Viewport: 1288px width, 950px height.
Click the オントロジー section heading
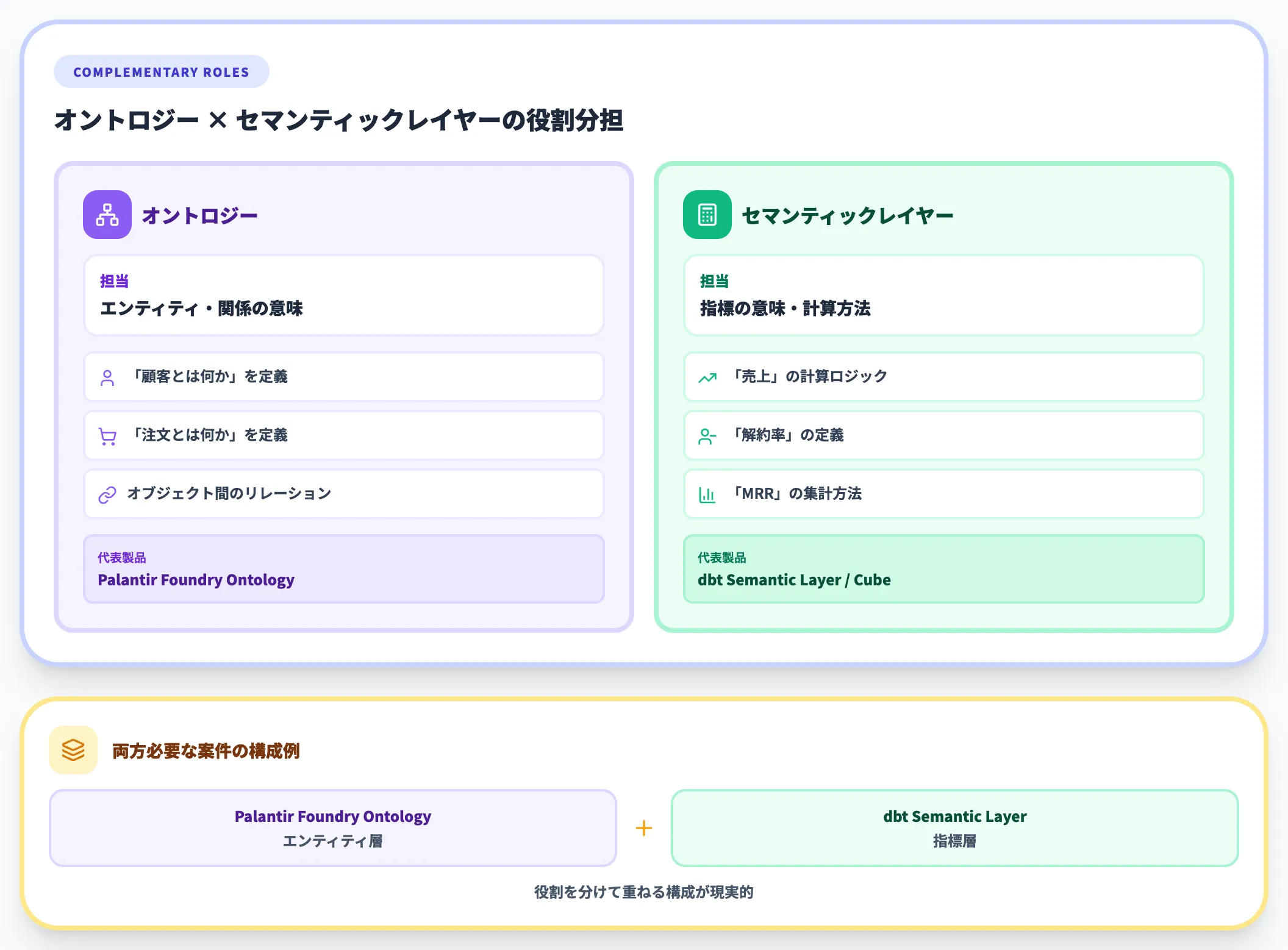click(199, 215)
